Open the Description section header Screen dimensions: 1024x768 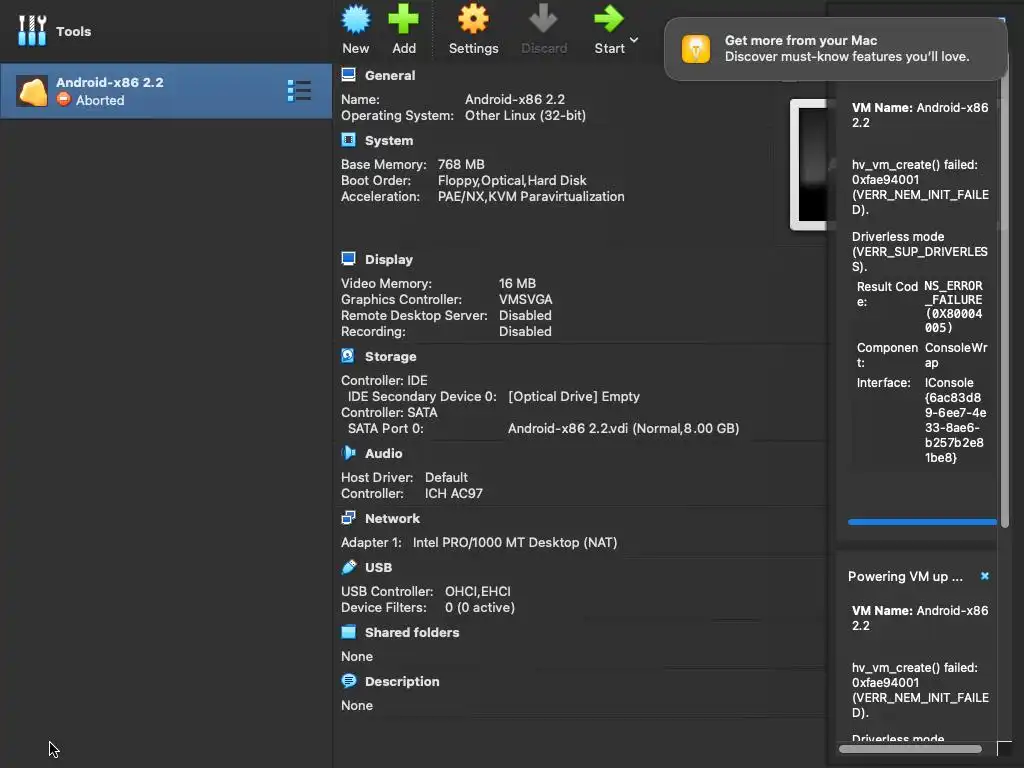402,682
